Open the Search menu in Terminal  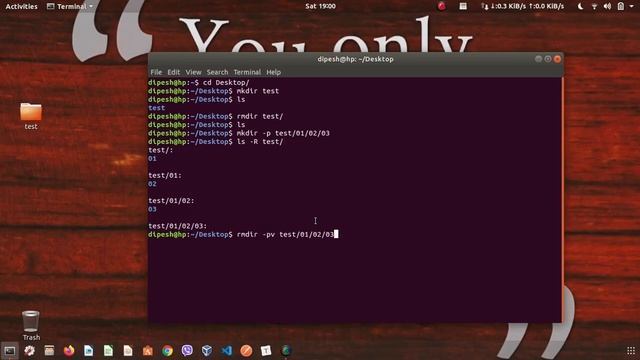(217, 72)
